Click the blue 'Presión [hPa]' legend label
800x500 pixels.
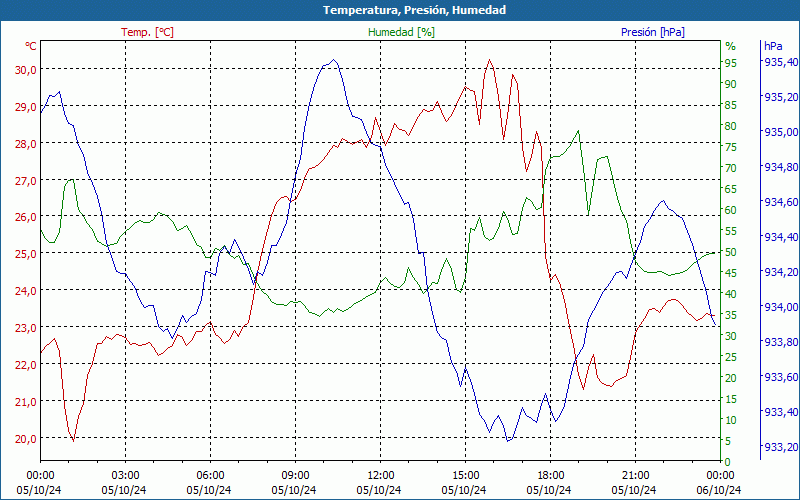[x=653, y=32]
